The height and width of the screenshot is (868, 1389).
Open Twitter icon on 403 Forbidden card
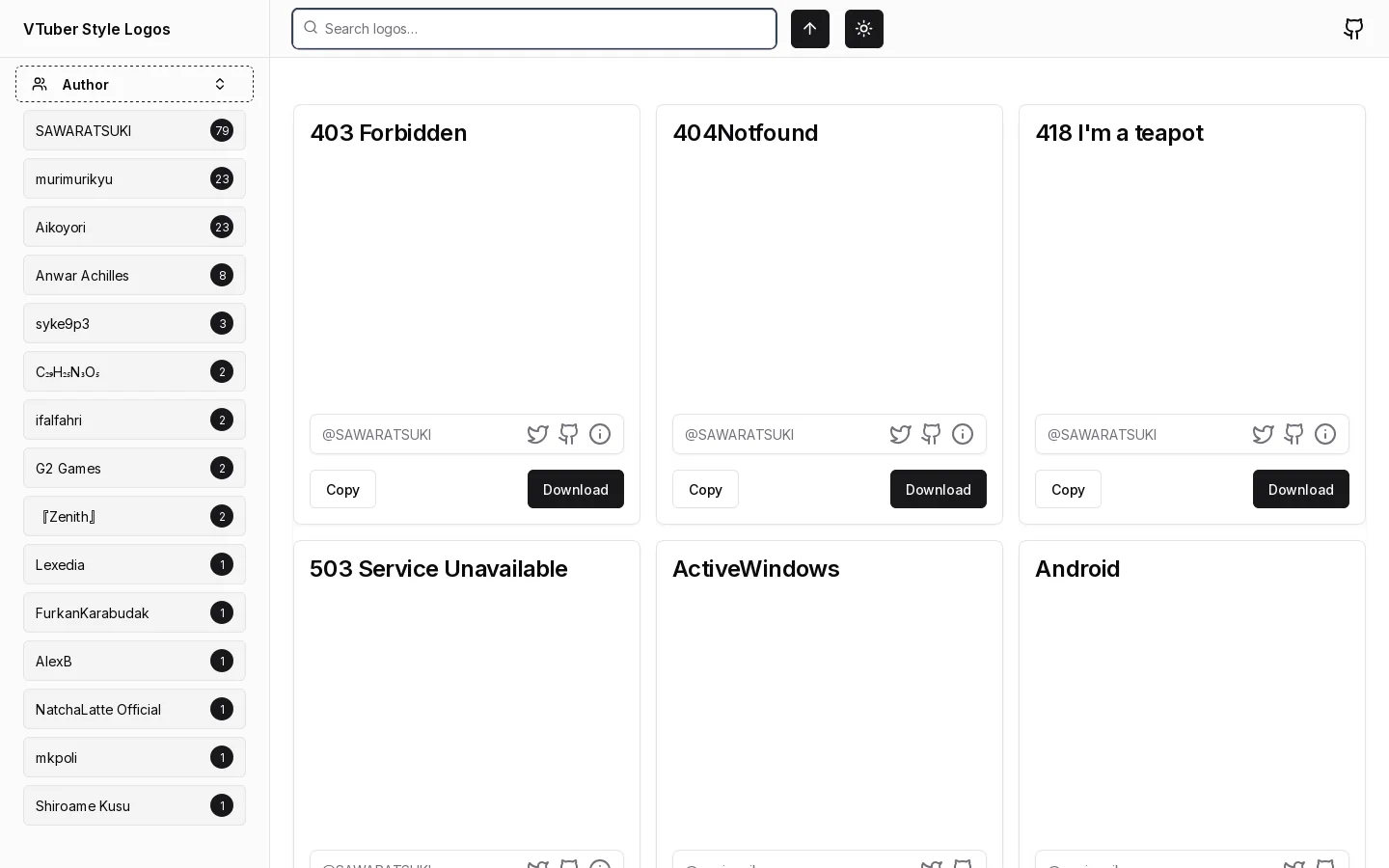pos(538,434)
